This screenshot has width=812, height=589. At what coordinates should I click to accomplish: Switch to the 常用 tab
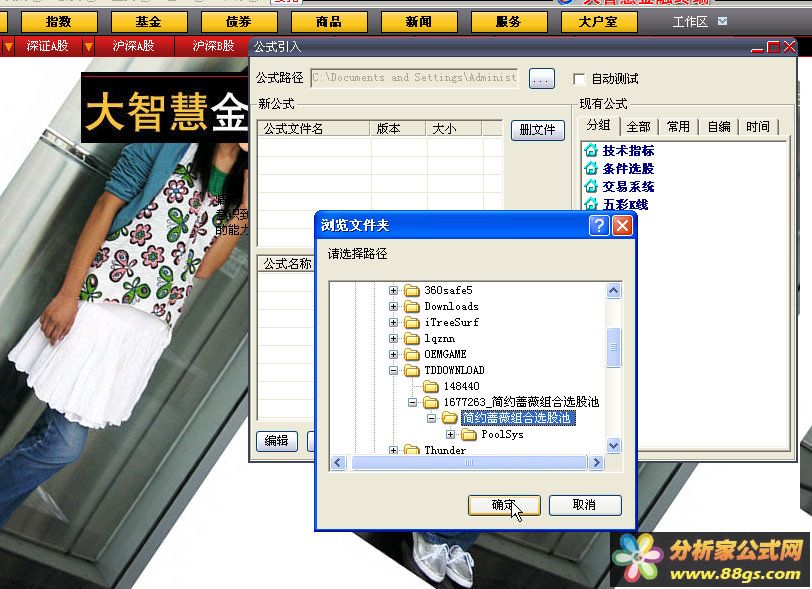[678, 127]
